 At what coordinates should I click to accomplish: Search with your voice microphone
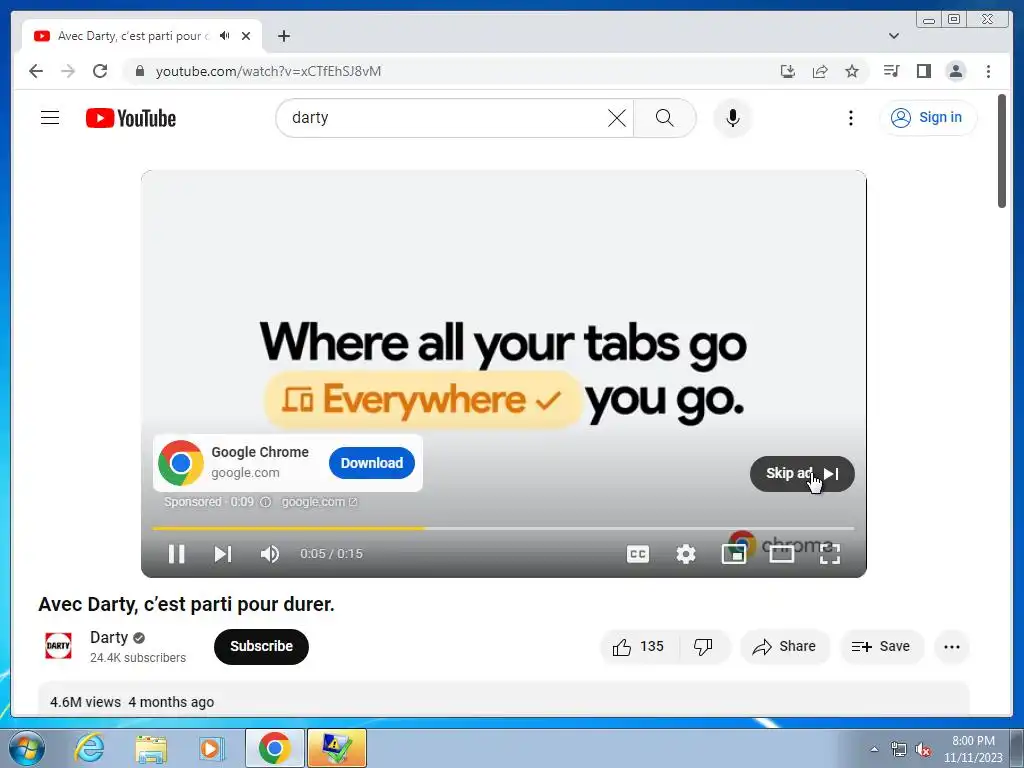point(733,118)
